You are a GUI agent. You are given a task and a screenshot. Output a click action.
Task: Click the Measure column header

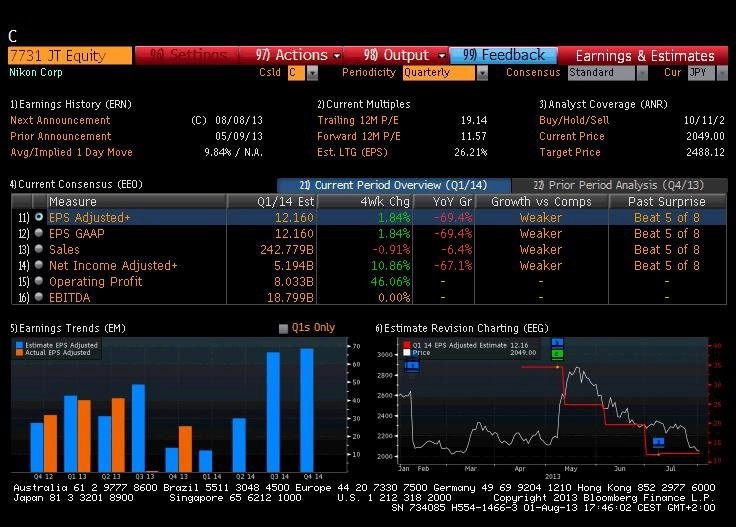pyautogui.click(x=136, y=201)
